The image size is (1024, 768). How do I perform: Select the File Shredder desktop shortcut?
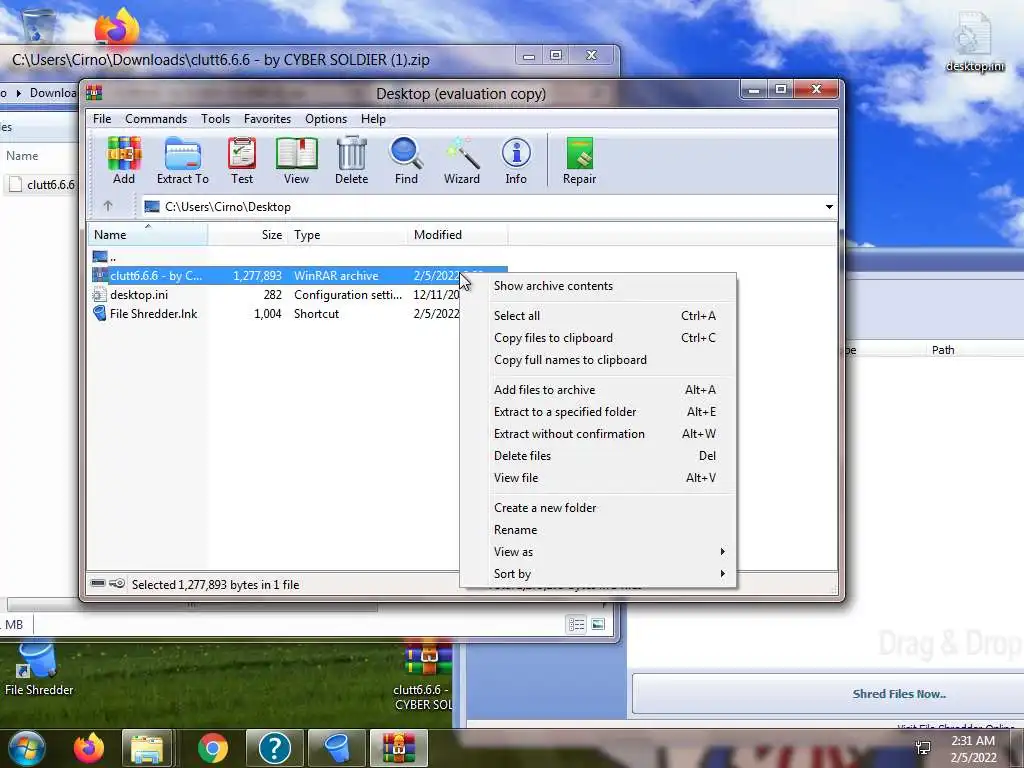pos(39,669)
